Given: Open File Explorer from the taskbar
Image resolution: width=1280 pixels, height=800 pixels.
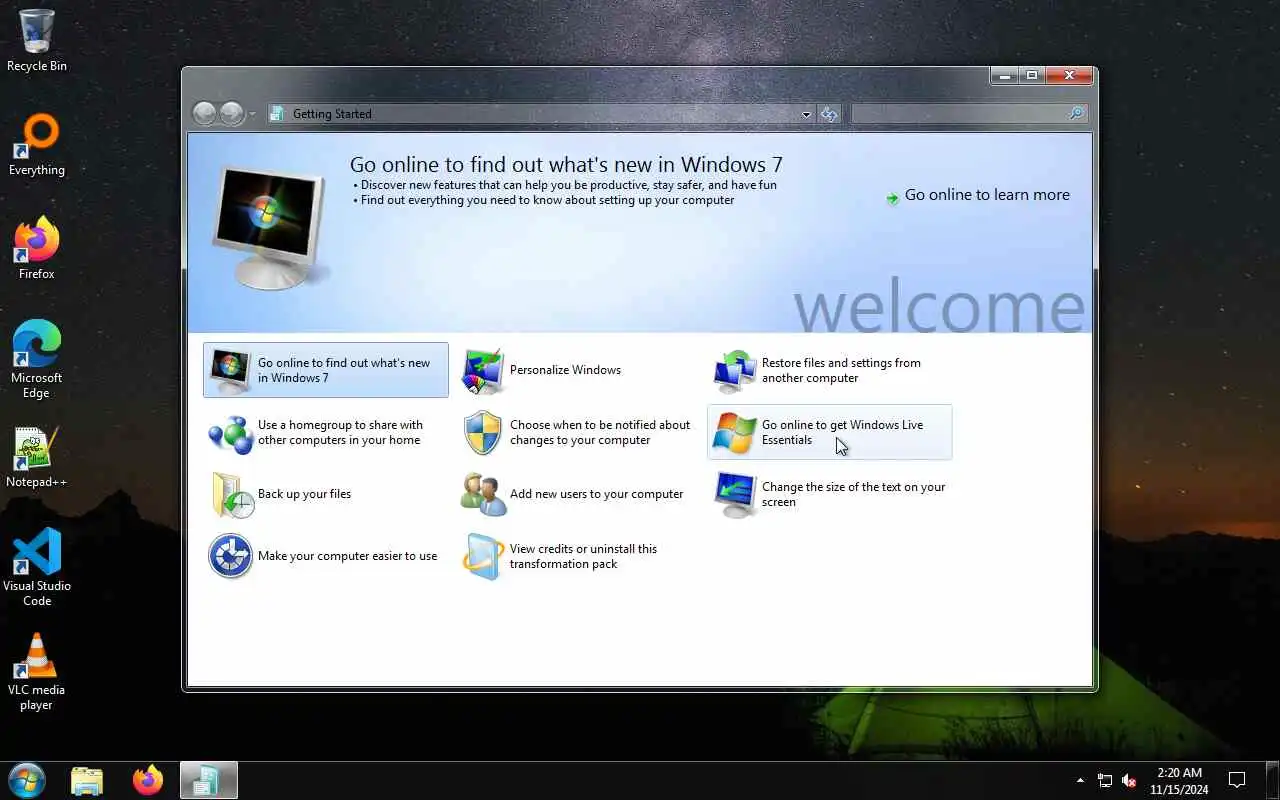Looking at the screenshot, I should coord(87,780).
